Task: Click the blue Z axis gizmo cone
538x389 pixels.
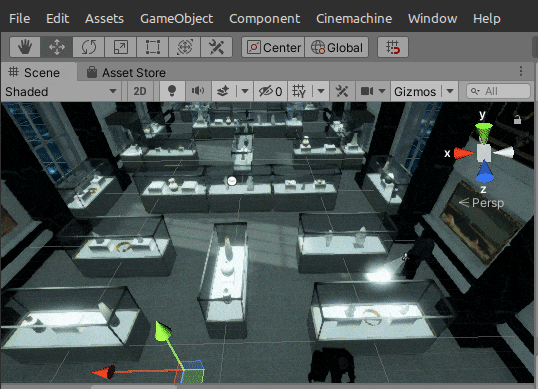Action: coord(484,172)
